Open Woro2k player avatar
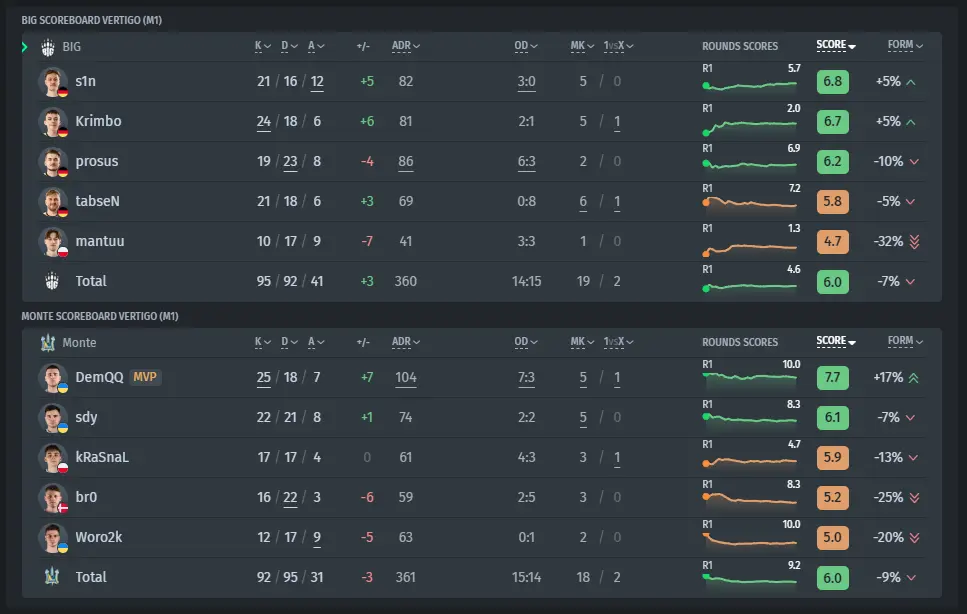This screenshot has height=614, width=967. click(53, 538)
